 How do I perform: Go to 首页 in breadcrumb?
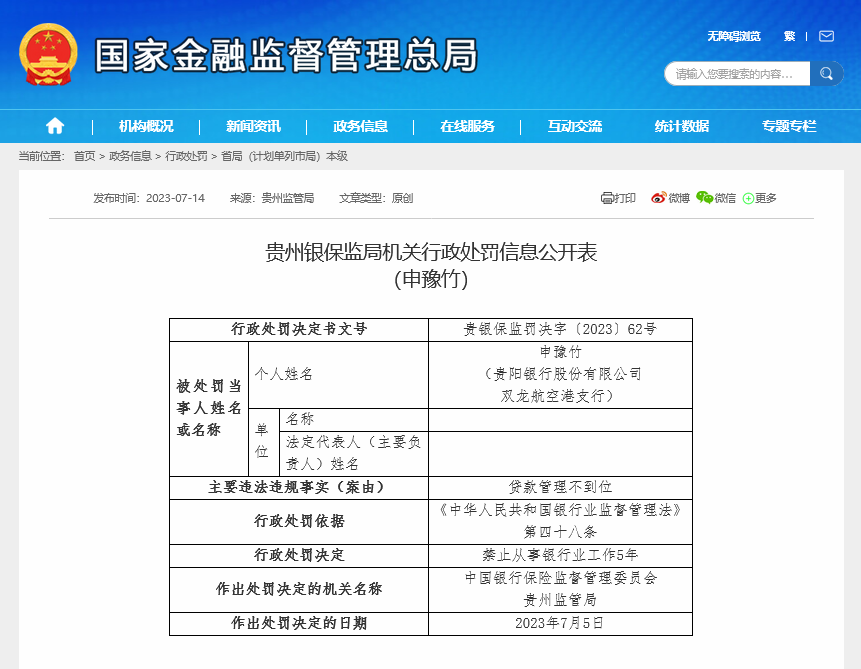tap(85, 156)
